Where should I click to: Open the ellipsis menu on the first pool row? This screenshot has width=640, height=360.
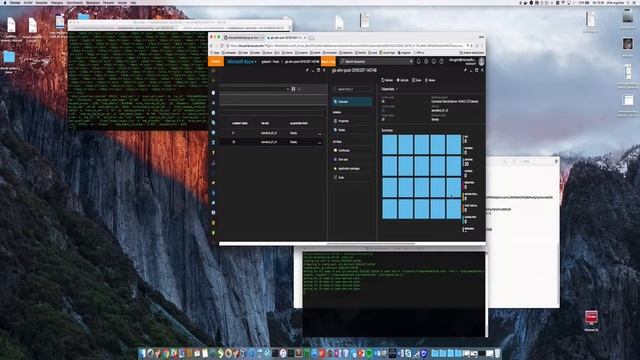[319, 133]
